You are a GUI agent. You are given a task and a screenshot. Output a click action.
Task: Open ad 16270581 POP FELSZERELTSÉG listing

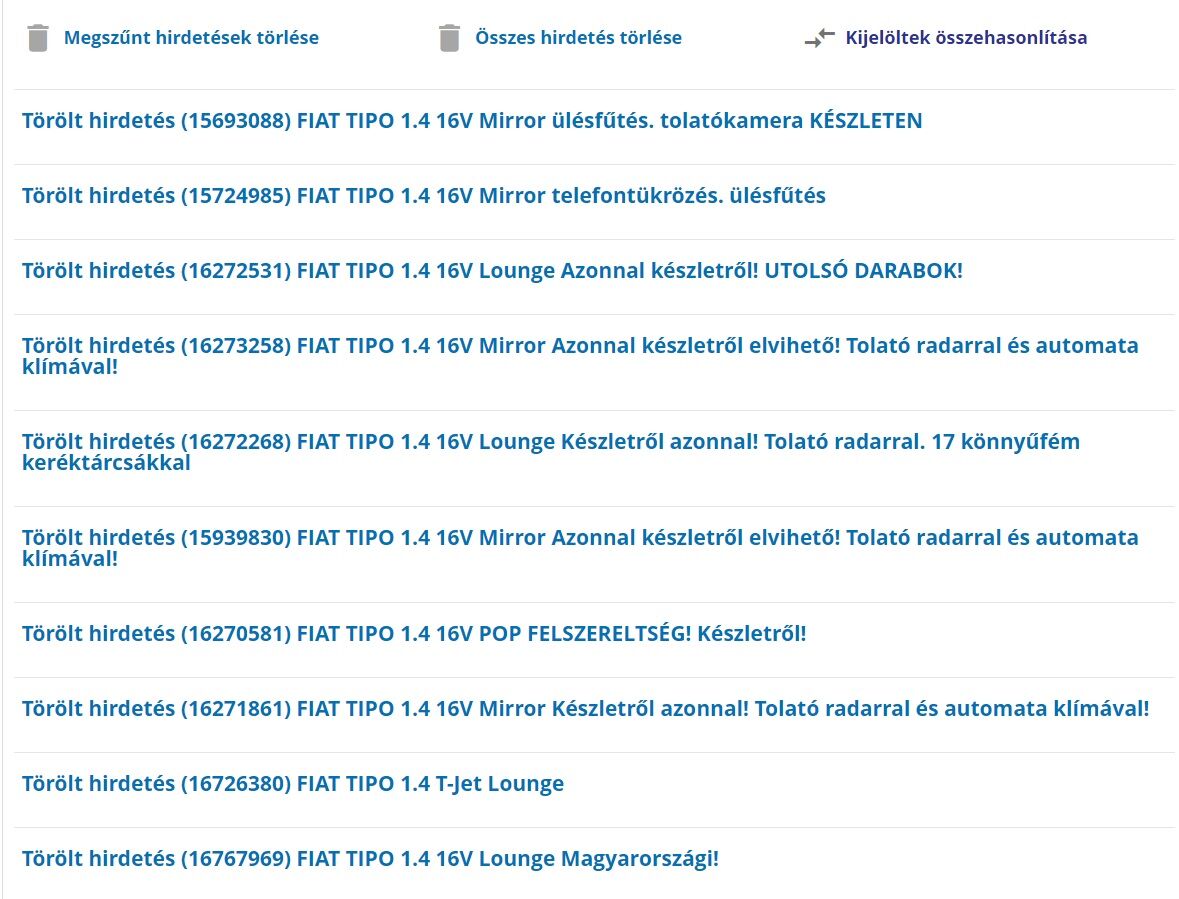point(414,634)
